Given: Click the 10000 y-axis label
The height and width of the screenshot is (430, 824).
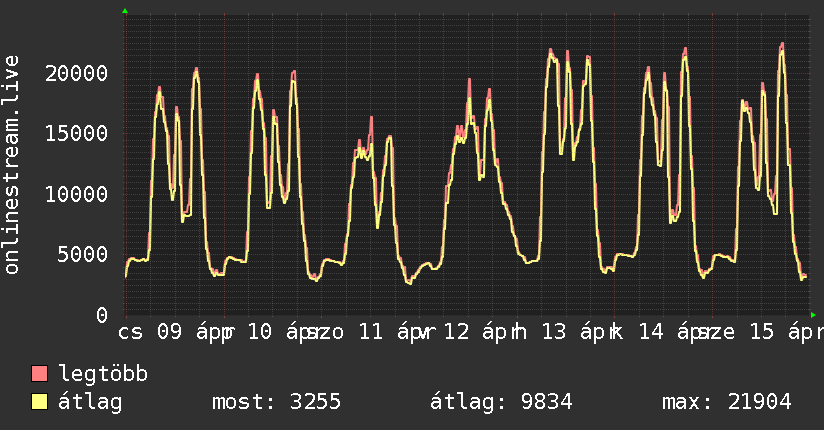Looking at the screenshot, I should click(77, 194).
